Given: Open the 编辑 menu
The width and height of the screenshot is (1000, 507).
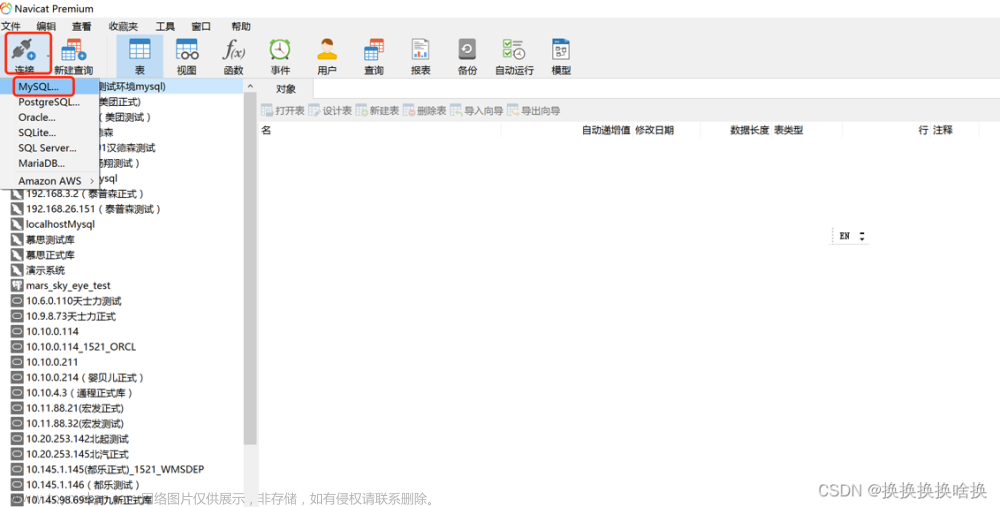Looking at the screenshot, I should (46, 26).
